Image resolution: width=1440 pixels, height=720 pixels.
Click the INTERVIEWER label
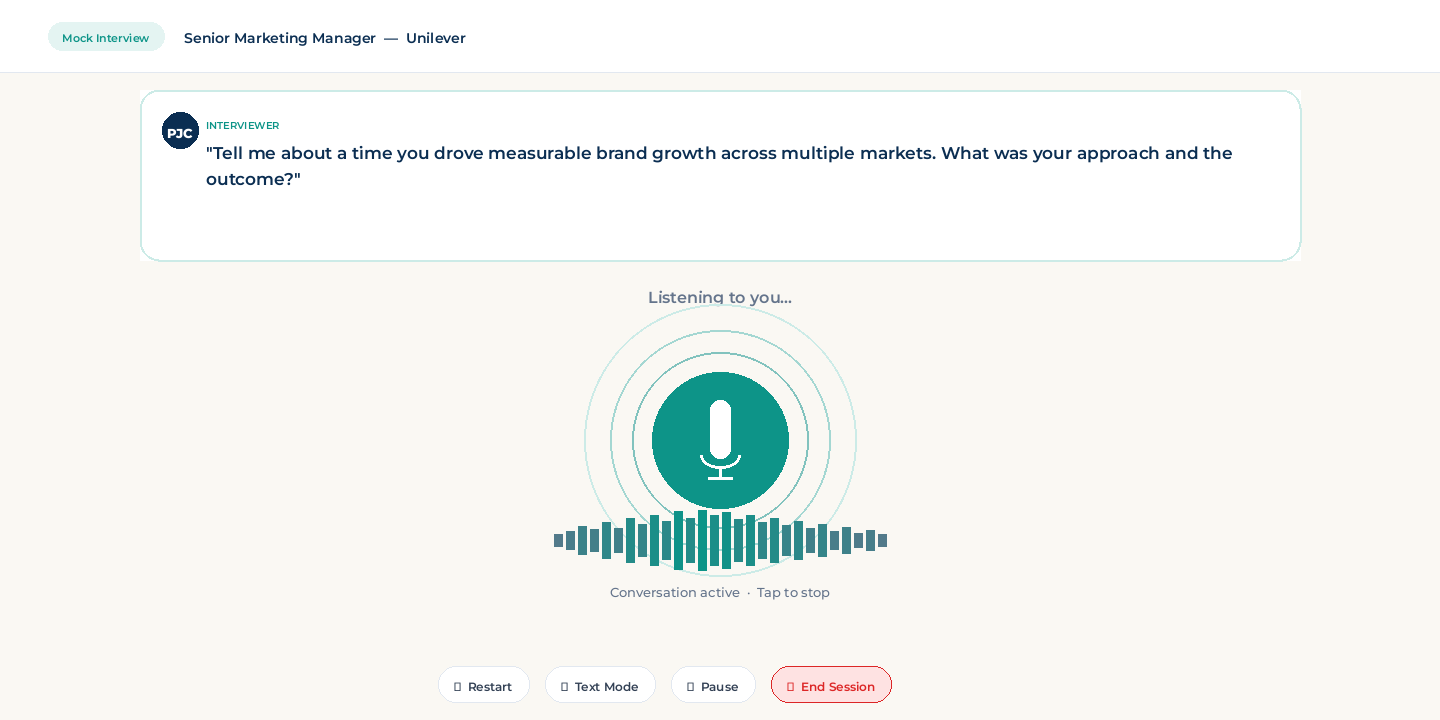click(242, 126)
